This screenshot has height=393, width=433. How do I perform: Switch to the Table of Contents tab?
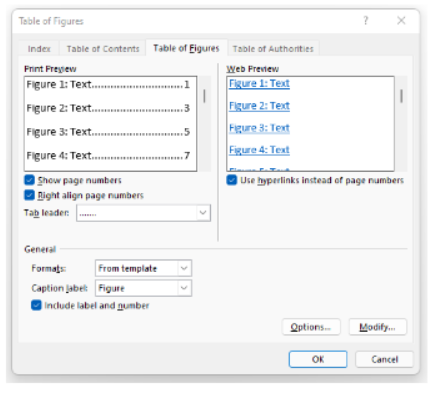103,49
